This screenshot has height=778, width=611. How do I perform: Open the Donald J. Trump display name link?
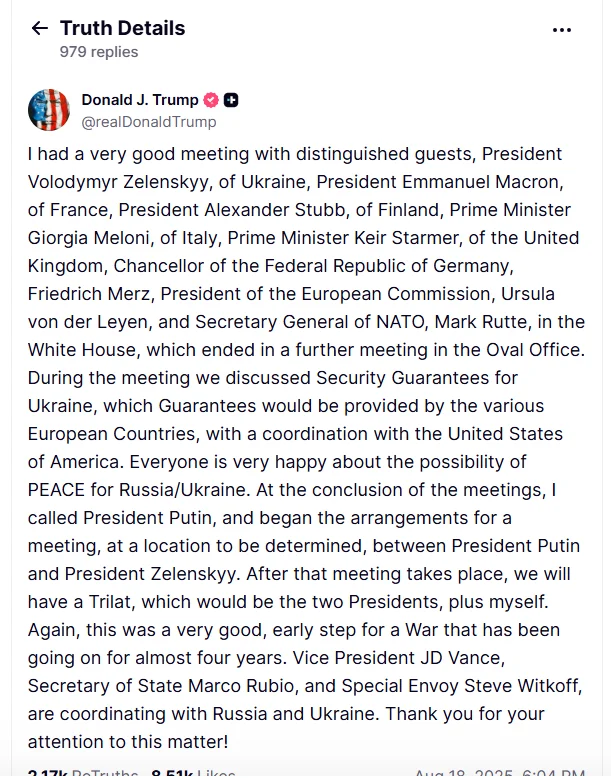pos(139,100)
